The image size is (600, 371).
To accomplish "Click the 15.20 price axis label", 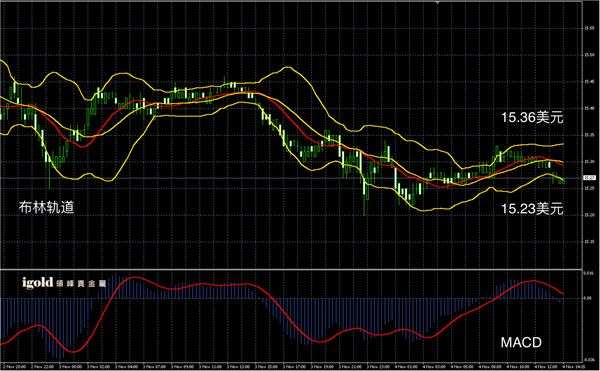I will (x=589, y=215).
